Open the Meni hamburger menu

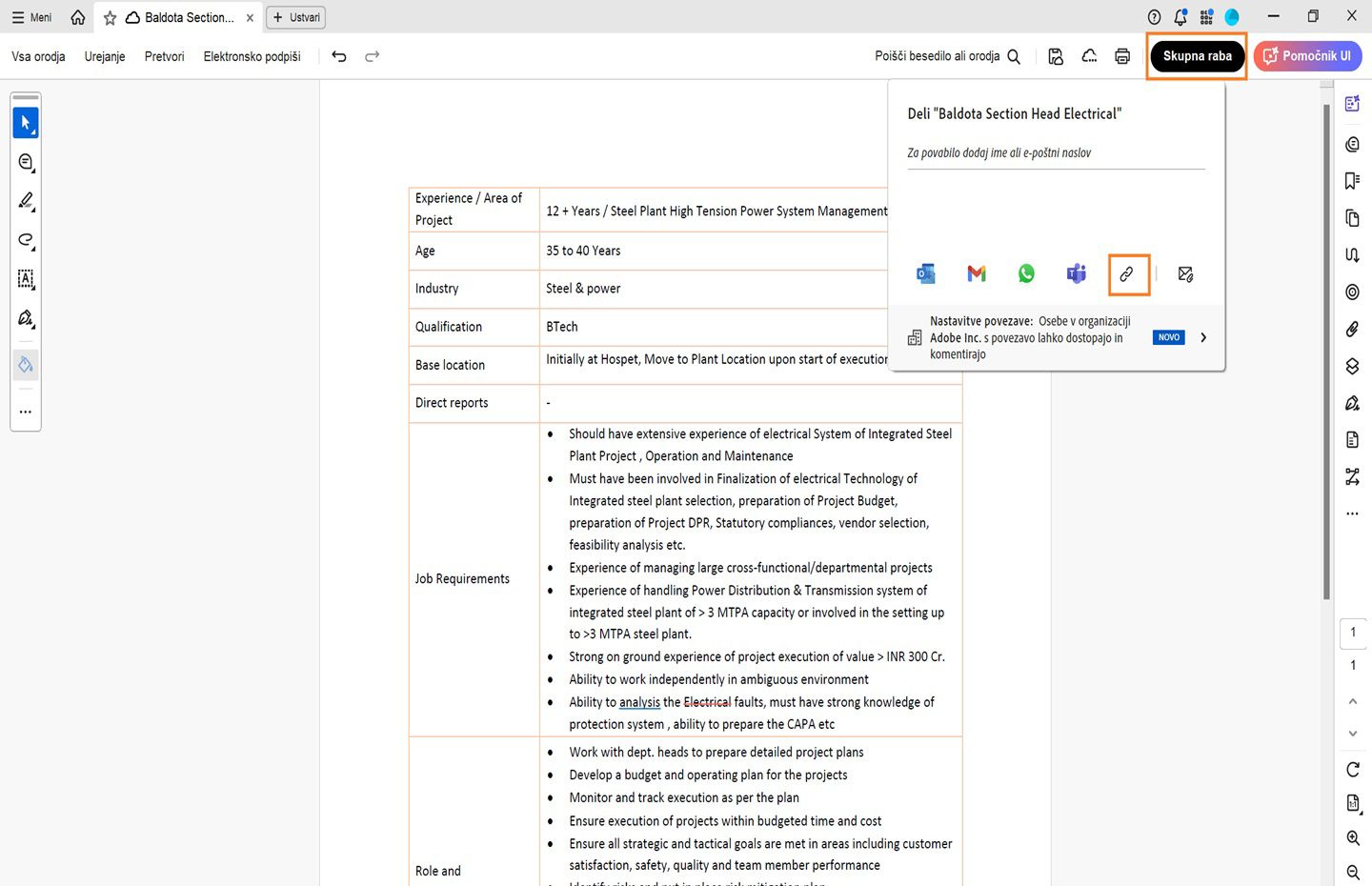[x=31, y=17]
